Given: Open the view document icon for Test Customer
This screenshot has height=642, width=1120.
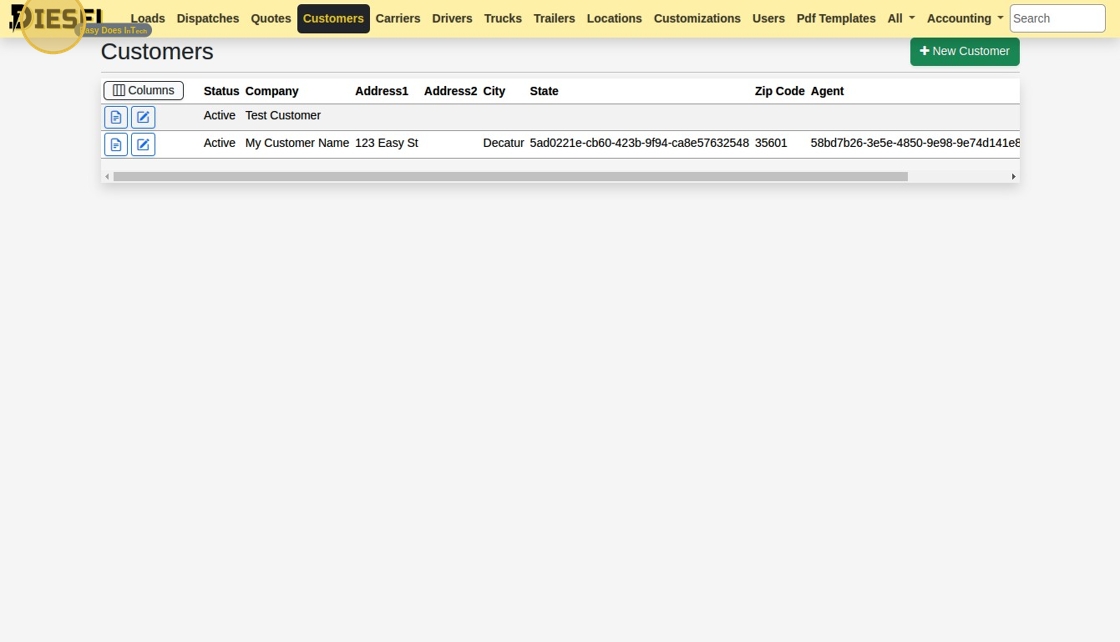Looking at the screenshot, I should click(x=116, y=117).
